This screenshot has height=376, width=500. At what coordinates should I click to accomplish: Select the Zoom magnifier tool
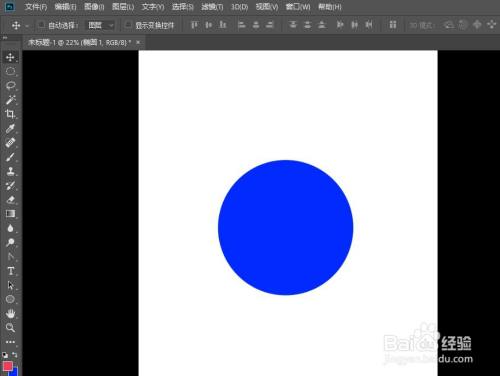click(10, 327)
